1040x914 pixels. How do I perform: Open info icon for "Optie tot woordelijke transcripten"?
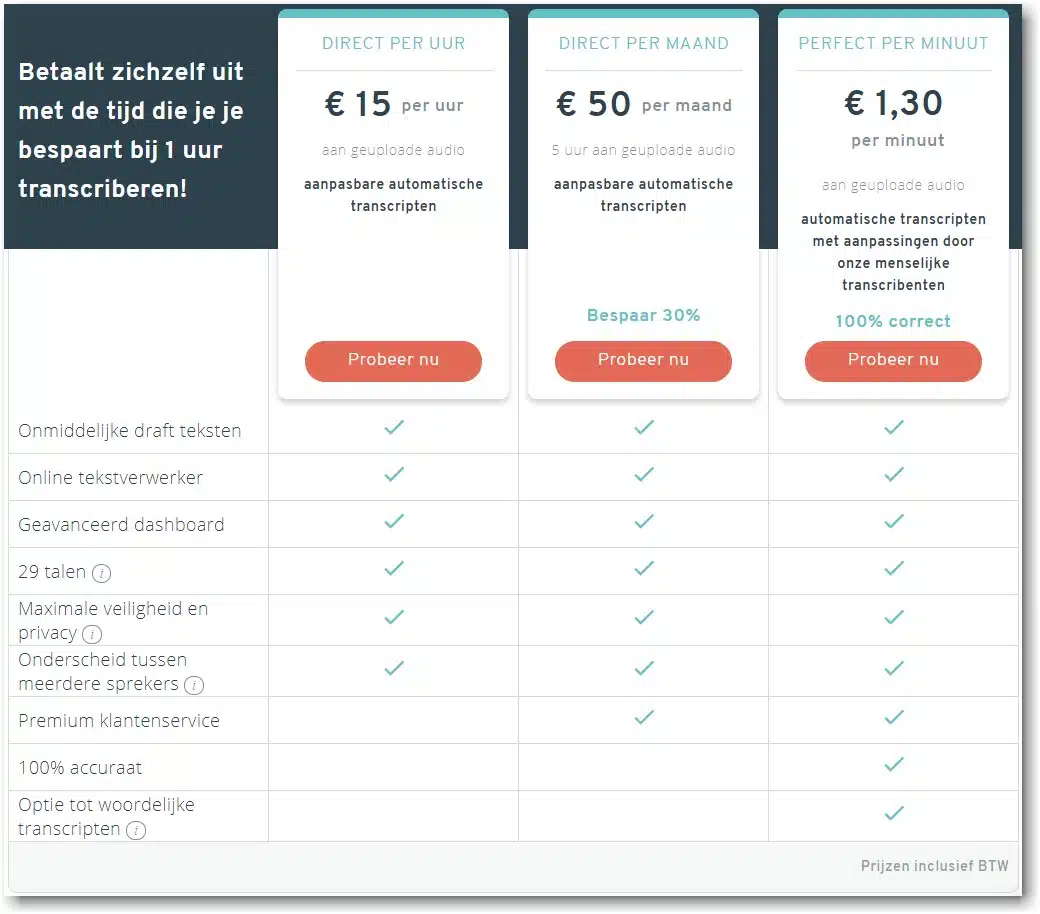coord(137,831)
